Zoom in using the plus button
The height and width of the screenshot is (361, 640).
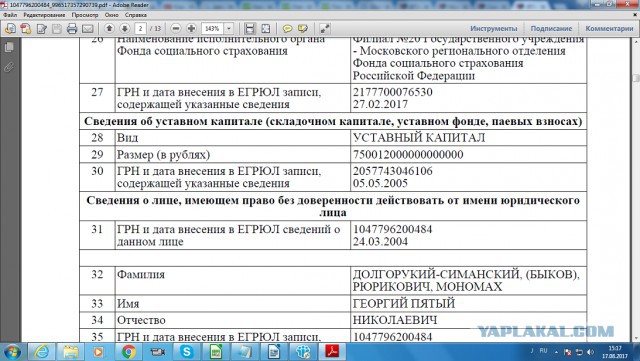191,28
